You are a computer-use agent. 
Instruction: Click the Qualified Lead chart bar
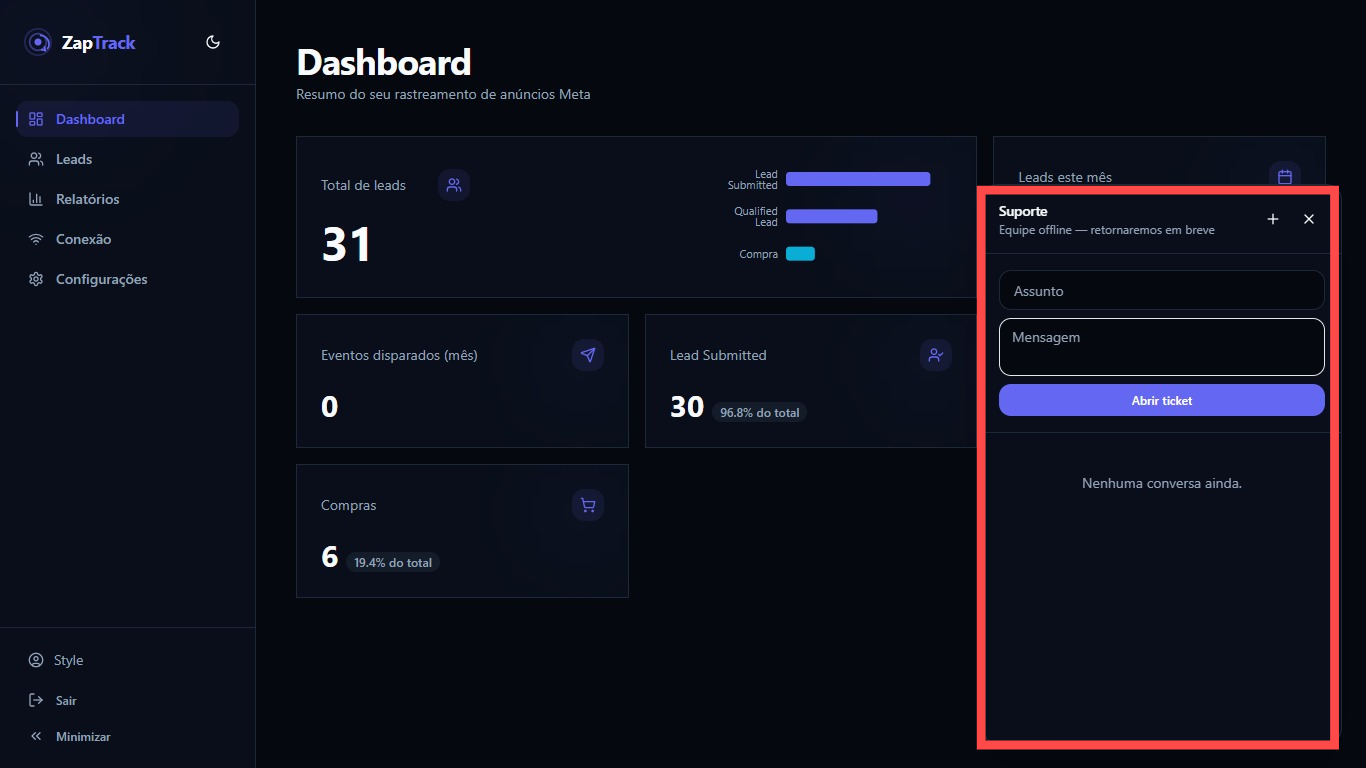pos(831,216)
